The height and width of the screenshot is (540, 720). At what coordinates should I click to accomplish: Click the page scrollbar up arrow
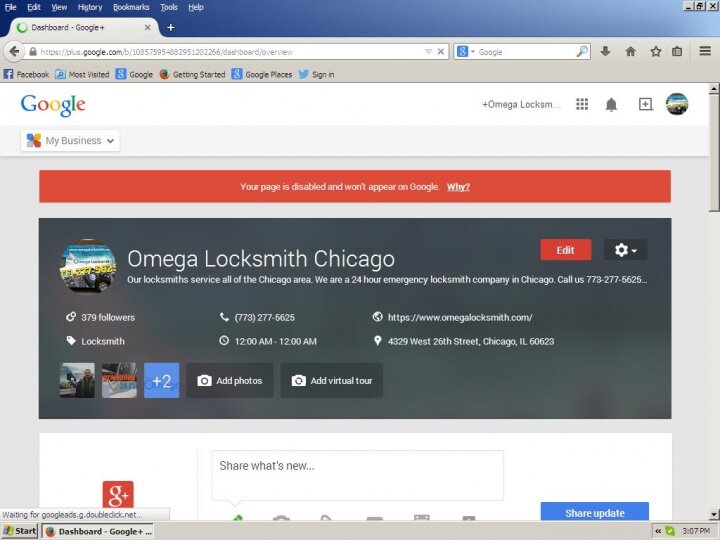(714, 89)
